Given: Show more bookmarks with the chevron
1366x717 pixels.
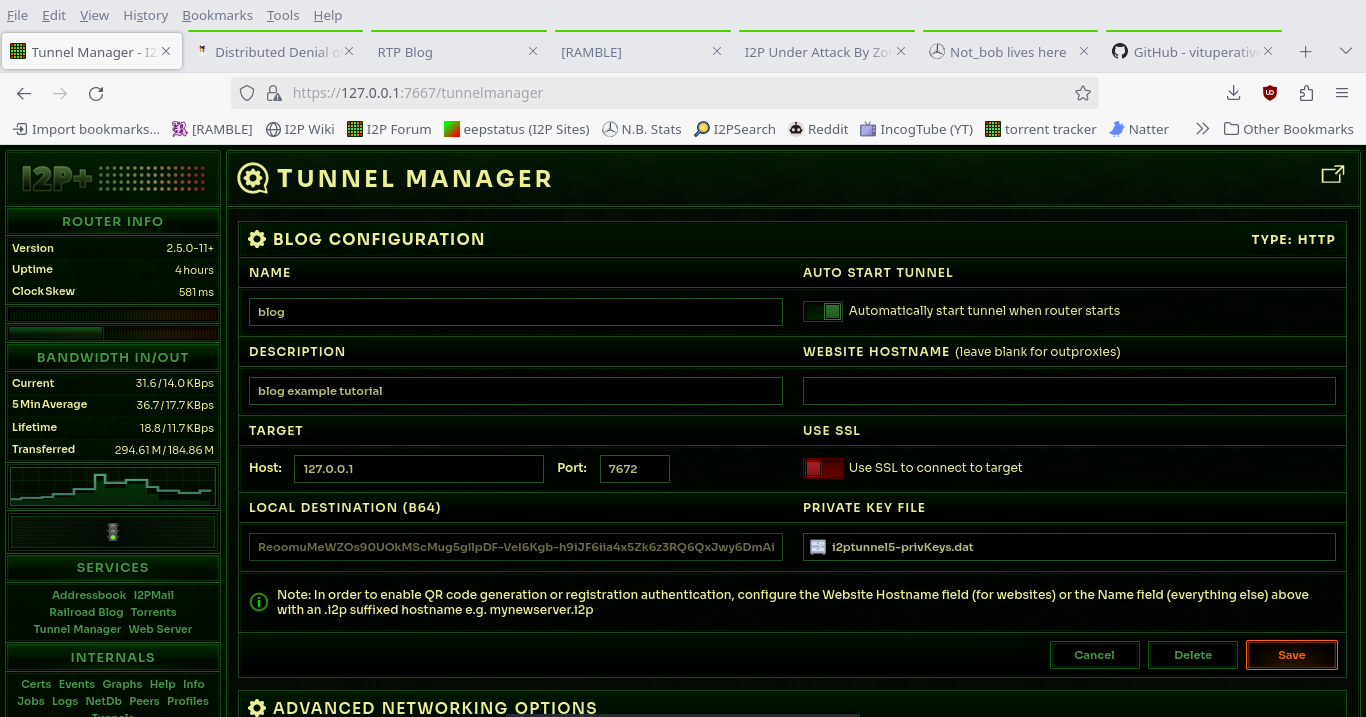Looking at the screenshot, I should (x=1202, y=129).
